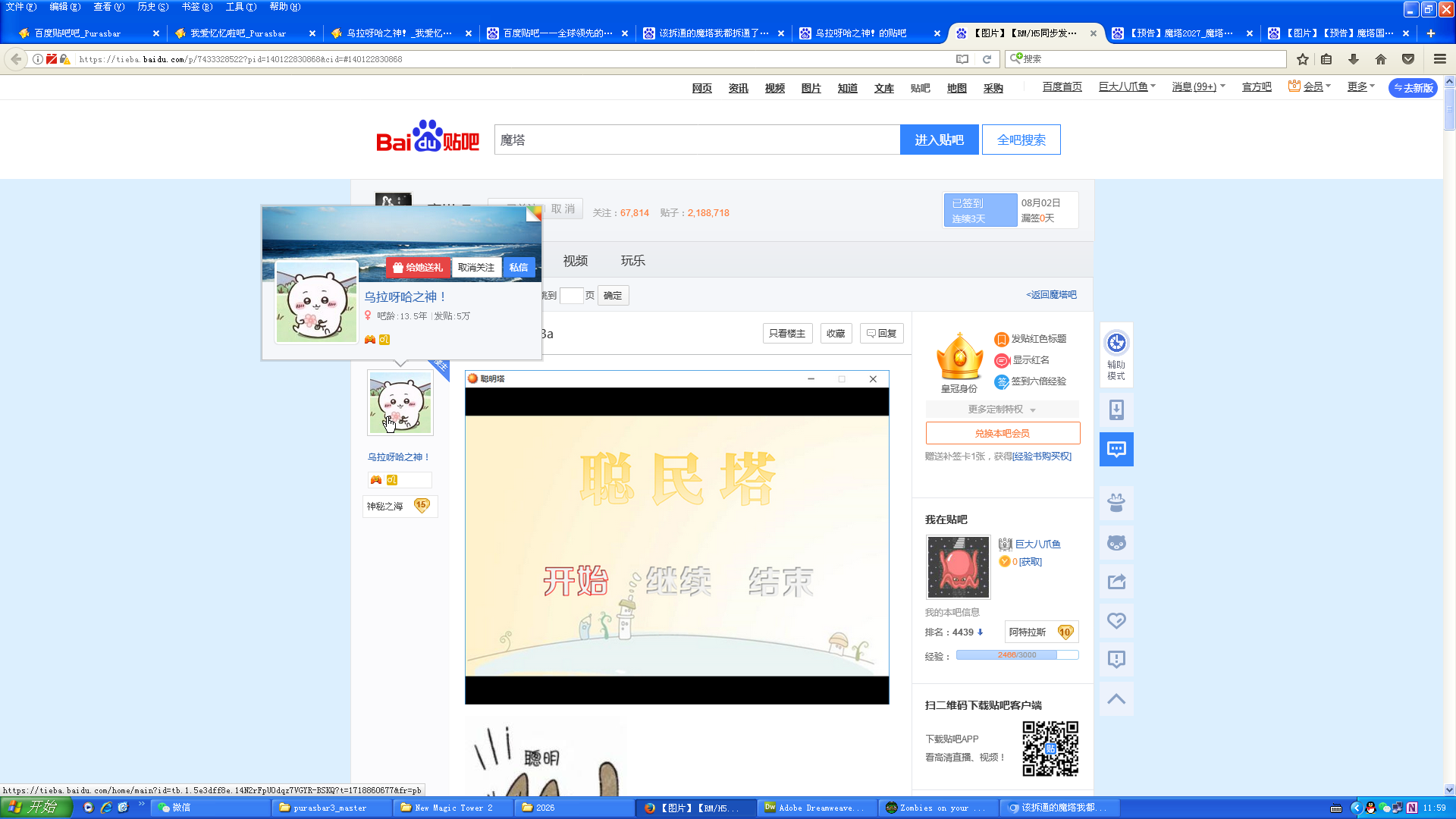The height and width of the screenshot is (819, 1456).
Task: Open the downloads arrow toolbar icon
Action: [1354, 59]
